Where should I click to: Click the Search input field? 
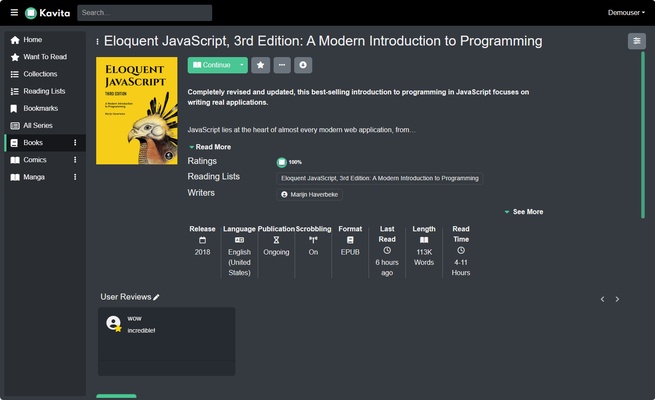click(144, 13)
